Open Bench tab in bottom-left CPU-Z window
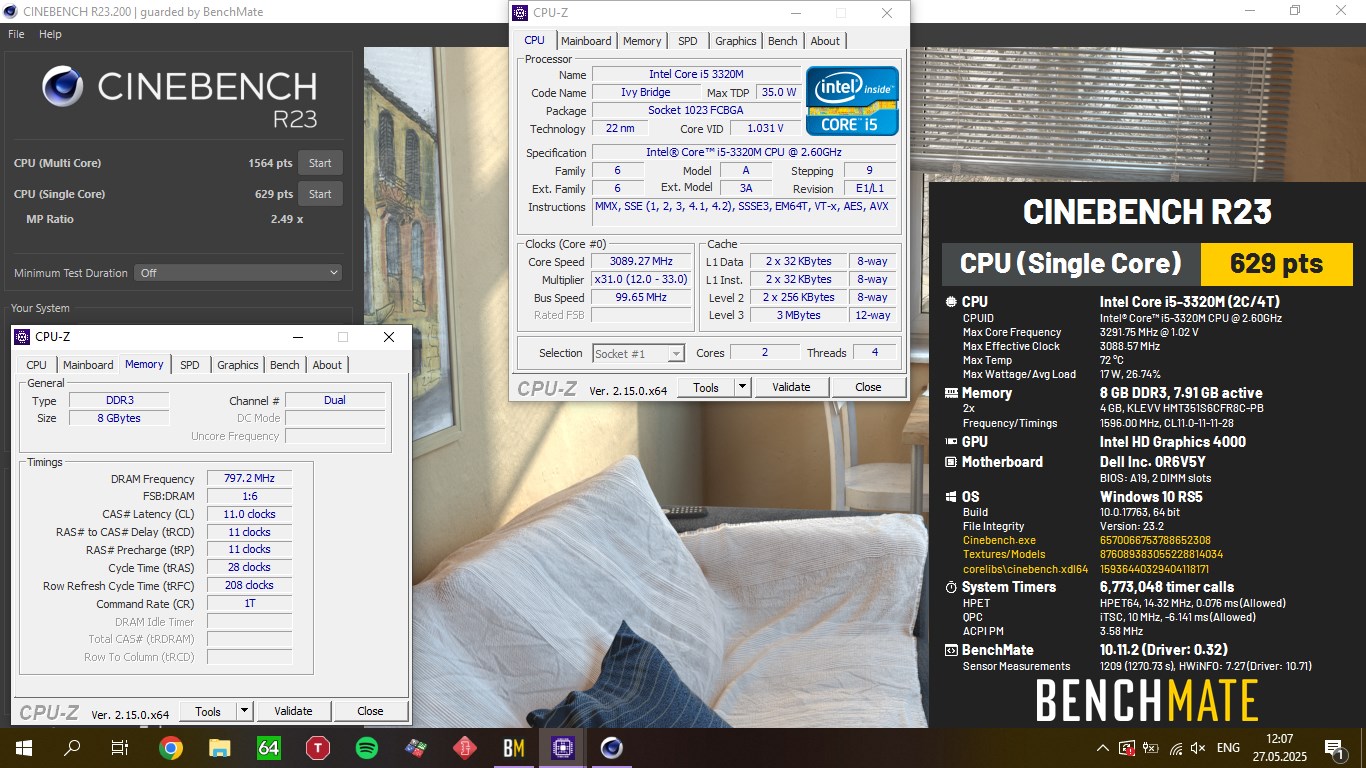 click(x=285, y=365)
